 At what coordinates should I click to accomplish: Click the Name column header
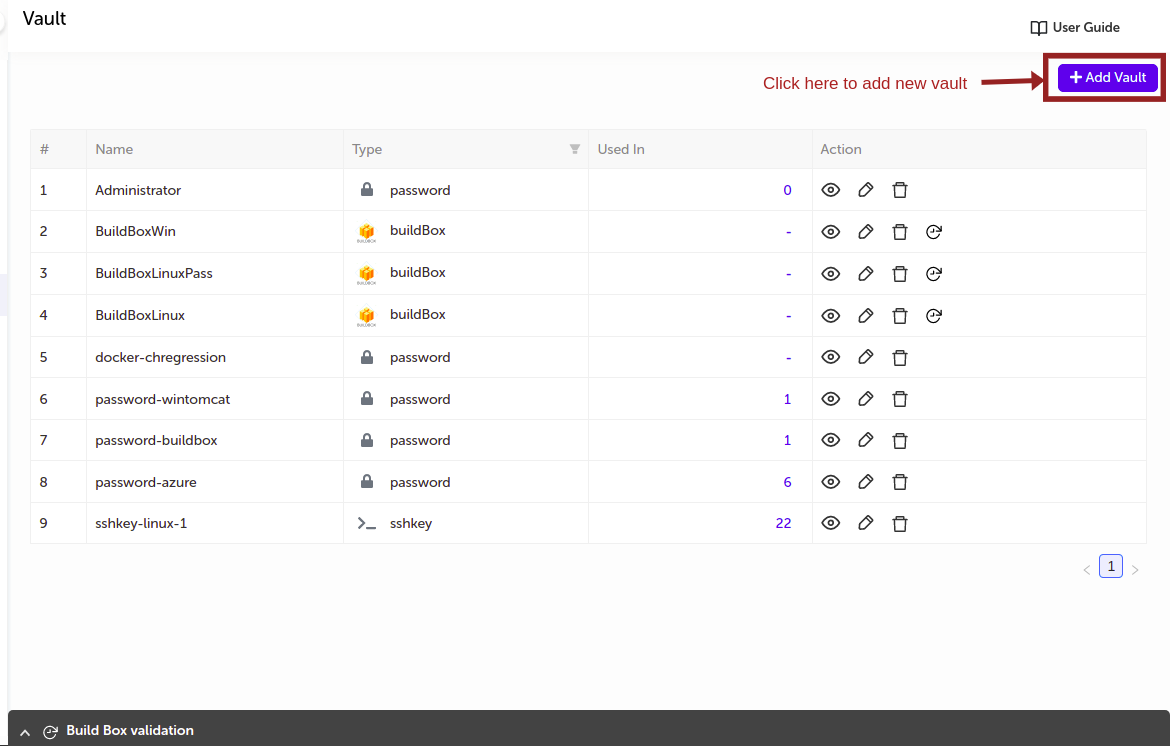(114, 149)
